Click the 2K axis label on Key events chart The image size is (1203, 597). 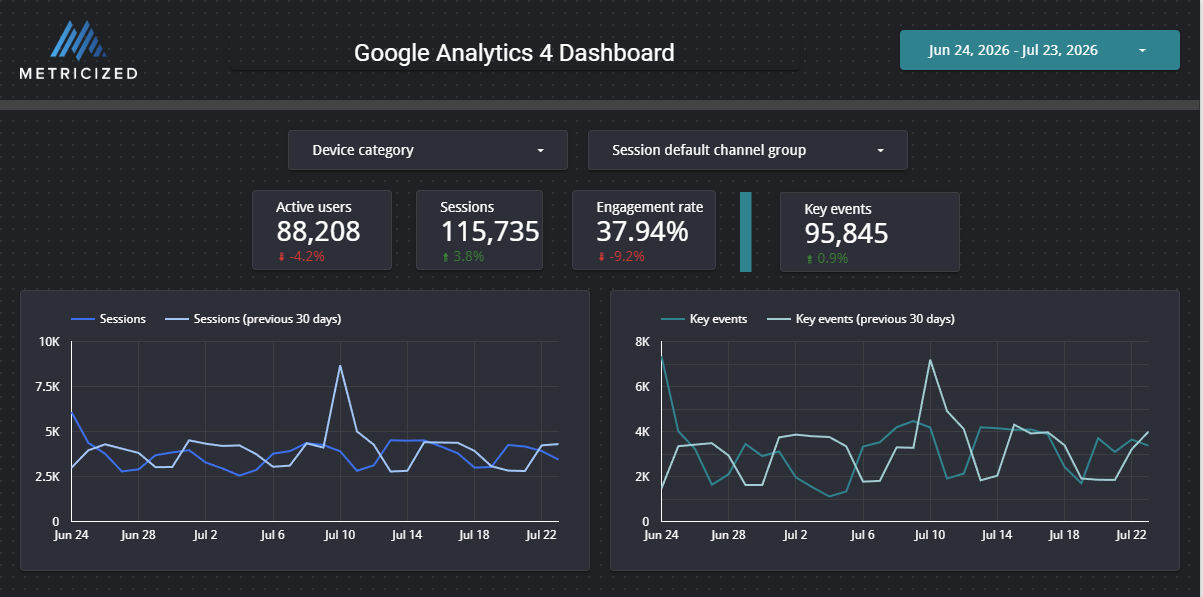pyautogui.click(x=643, y=477)
